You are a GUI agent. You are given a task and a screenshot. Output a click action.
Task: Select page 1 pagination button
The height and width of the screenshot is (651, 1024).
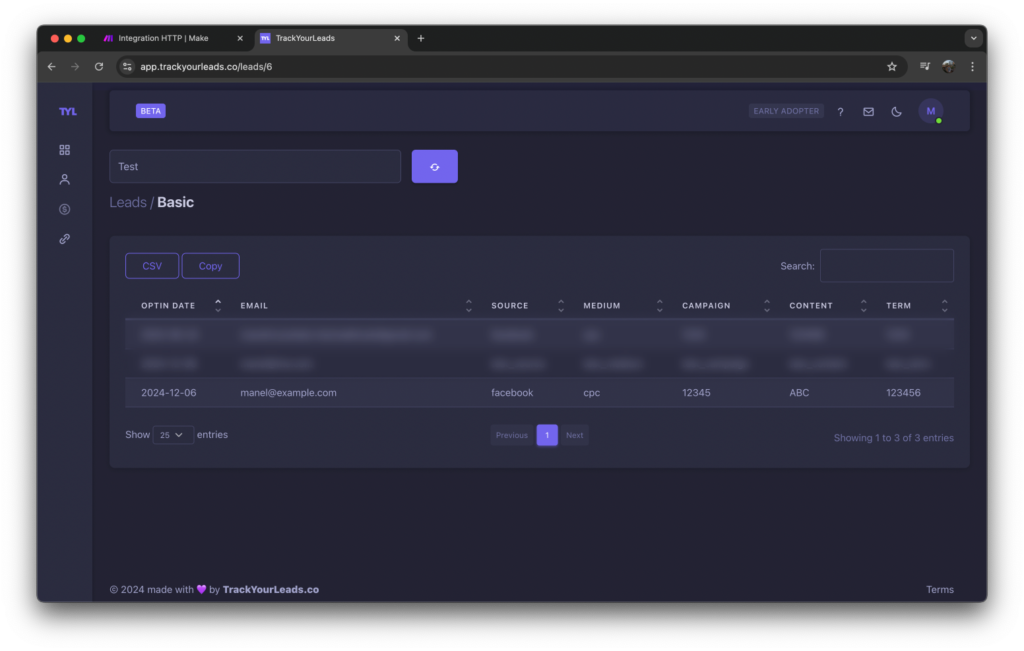(x=547, y=436)
